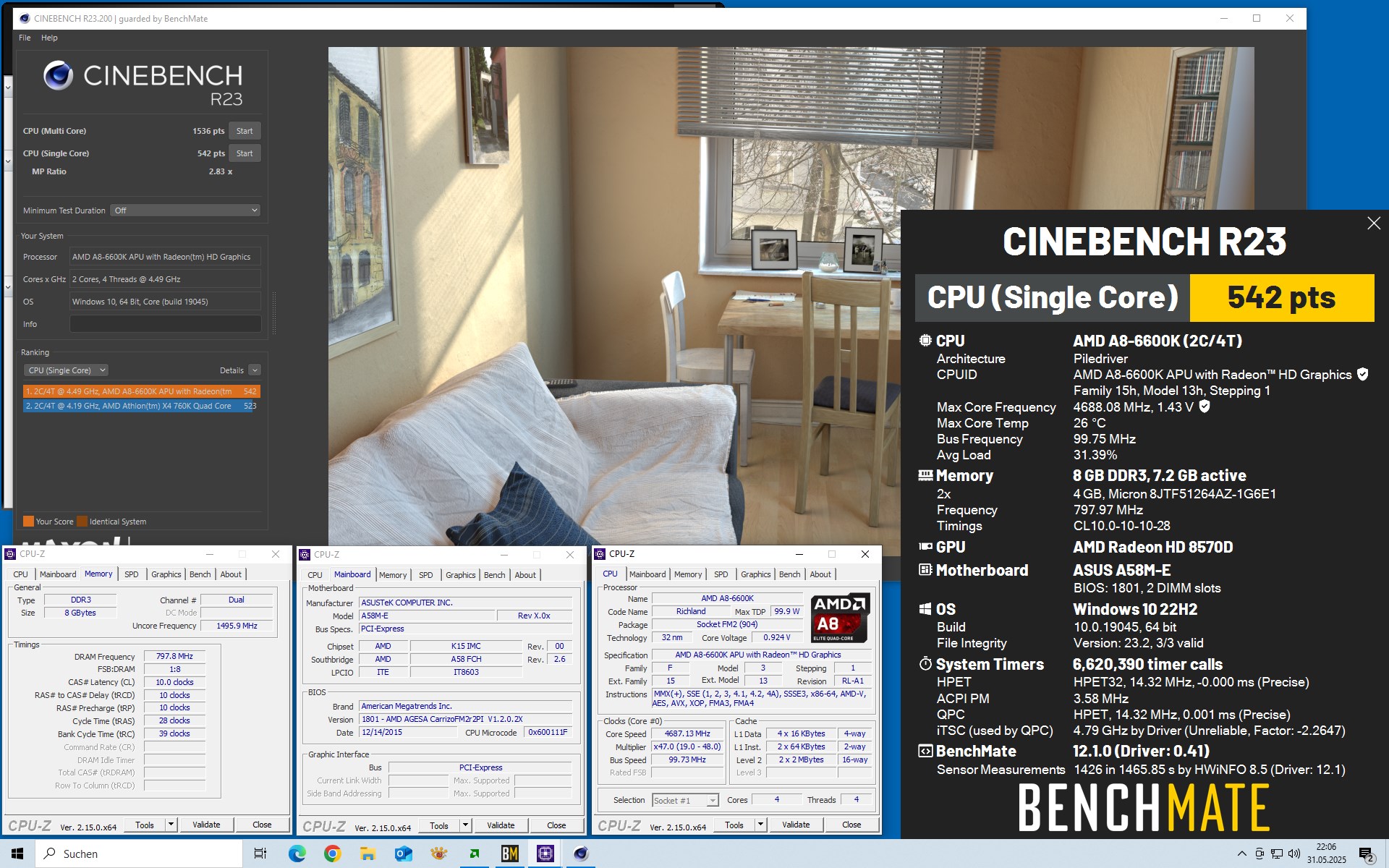1389x868 pixels.
Task: Start the CPU (Multi Core) test
Action: pyautogui.click(x=245, y=131)
